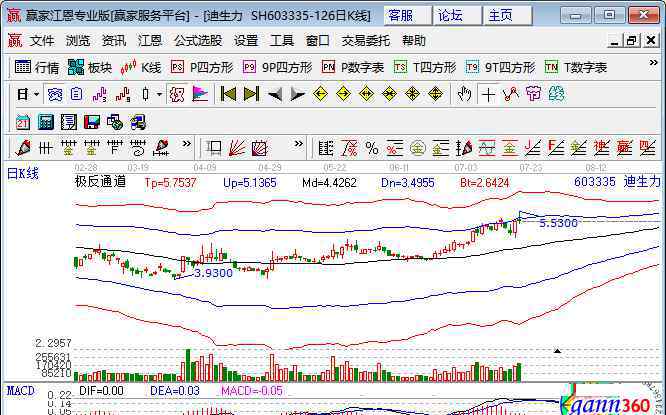The width and height of the screenshot is (666, 415).
Task: Click the 主页 button in title bar
Action: pyautogui.click(x=508, y=16)
